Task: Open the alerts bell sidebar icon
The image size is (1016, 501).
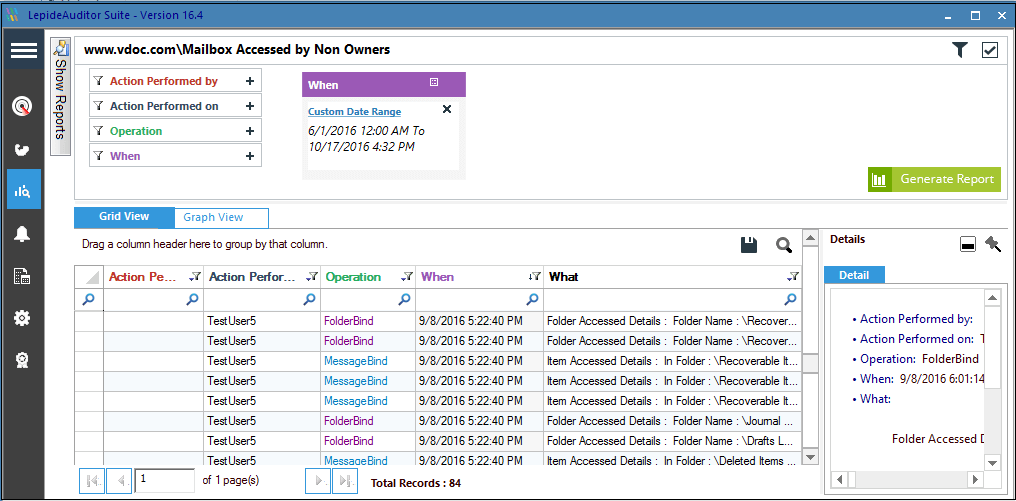Action: (23, 233)
